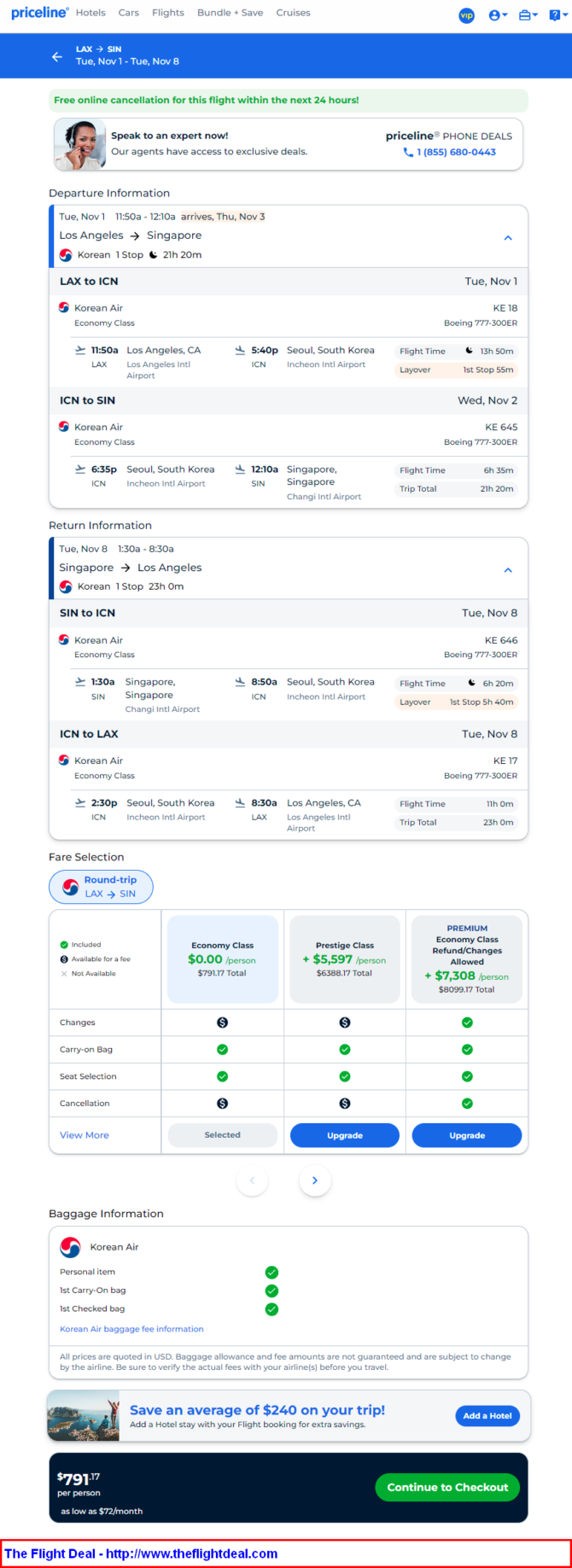Click the Economy Carry-on Bag included checkmark
This screenshot has width=572, height=1568.
tap(222, 1050)
